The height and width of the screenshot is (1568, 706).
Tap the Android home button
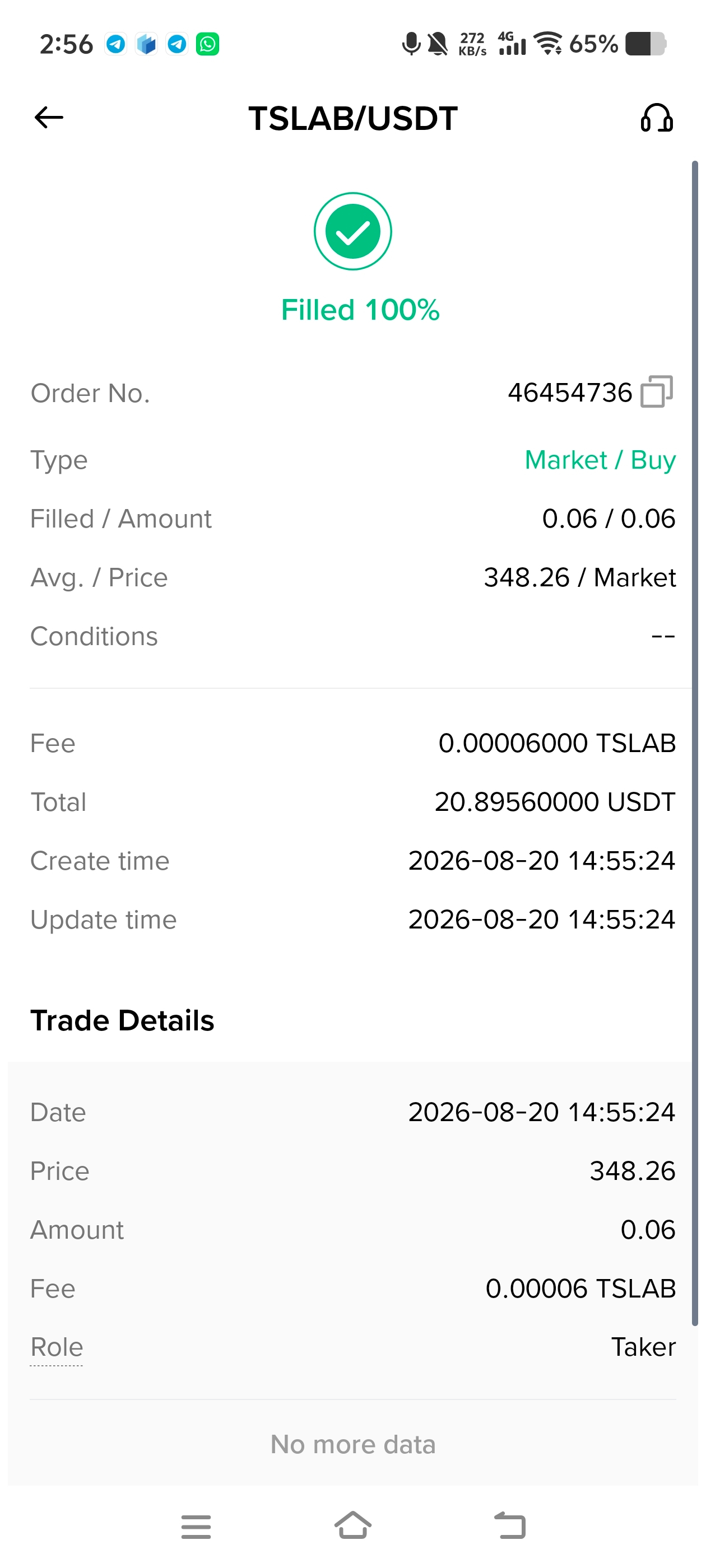(x=352, y=1525)
